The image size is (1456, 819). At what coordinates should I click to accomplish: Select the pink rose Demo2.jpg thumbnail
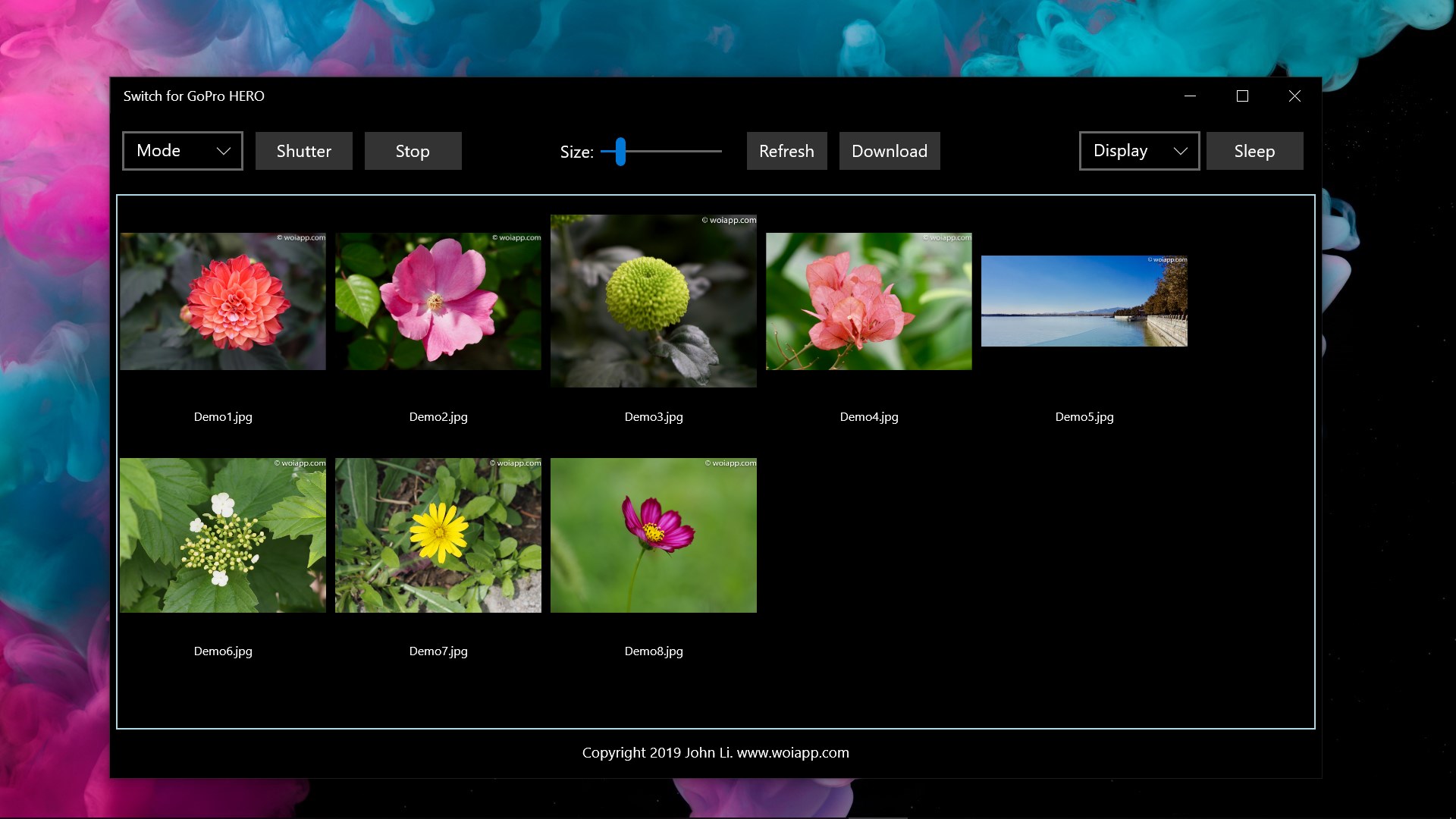click(x=438, y=302)
